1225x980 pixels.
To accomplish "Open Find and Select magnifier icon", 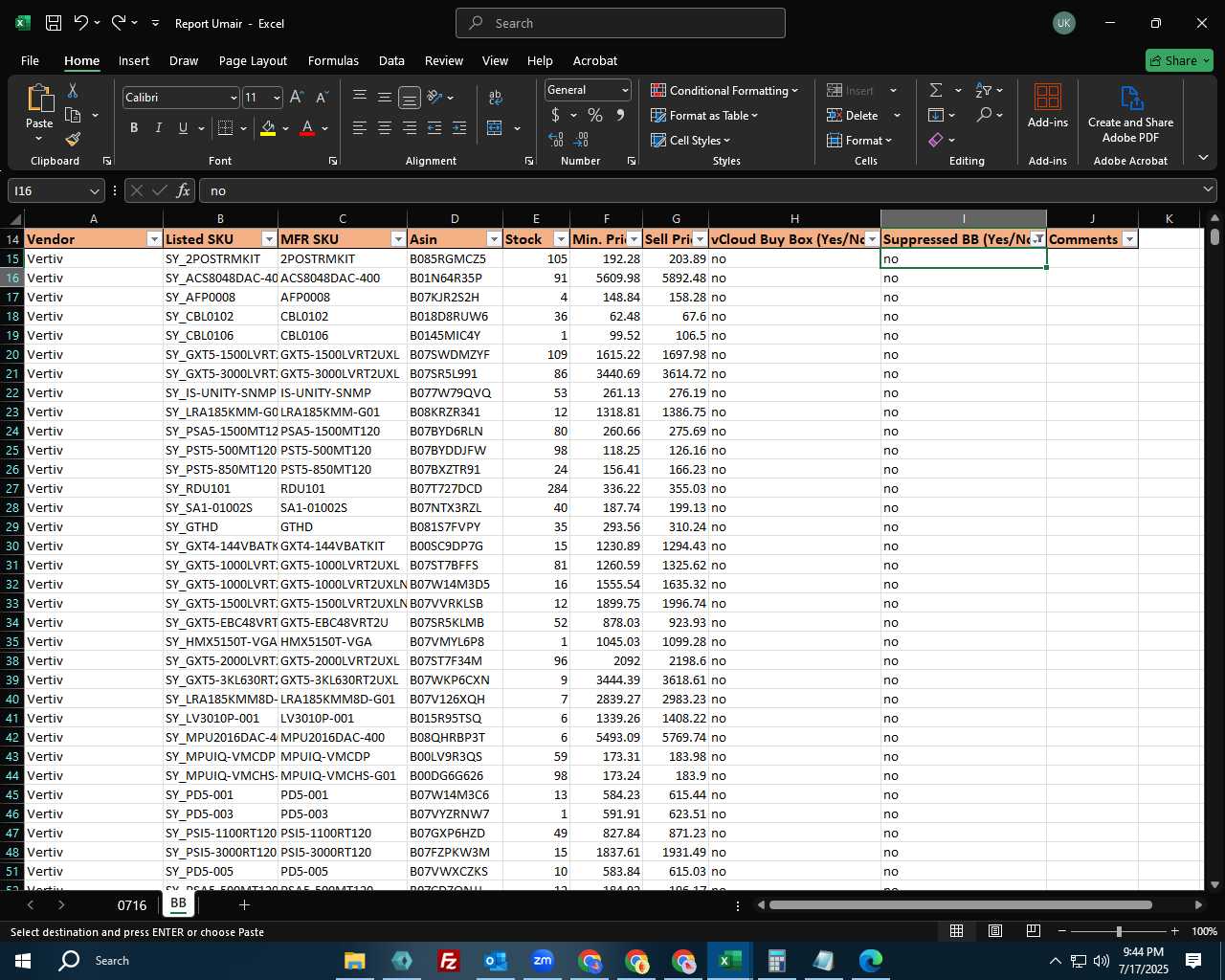I will [x=984, y=115].
